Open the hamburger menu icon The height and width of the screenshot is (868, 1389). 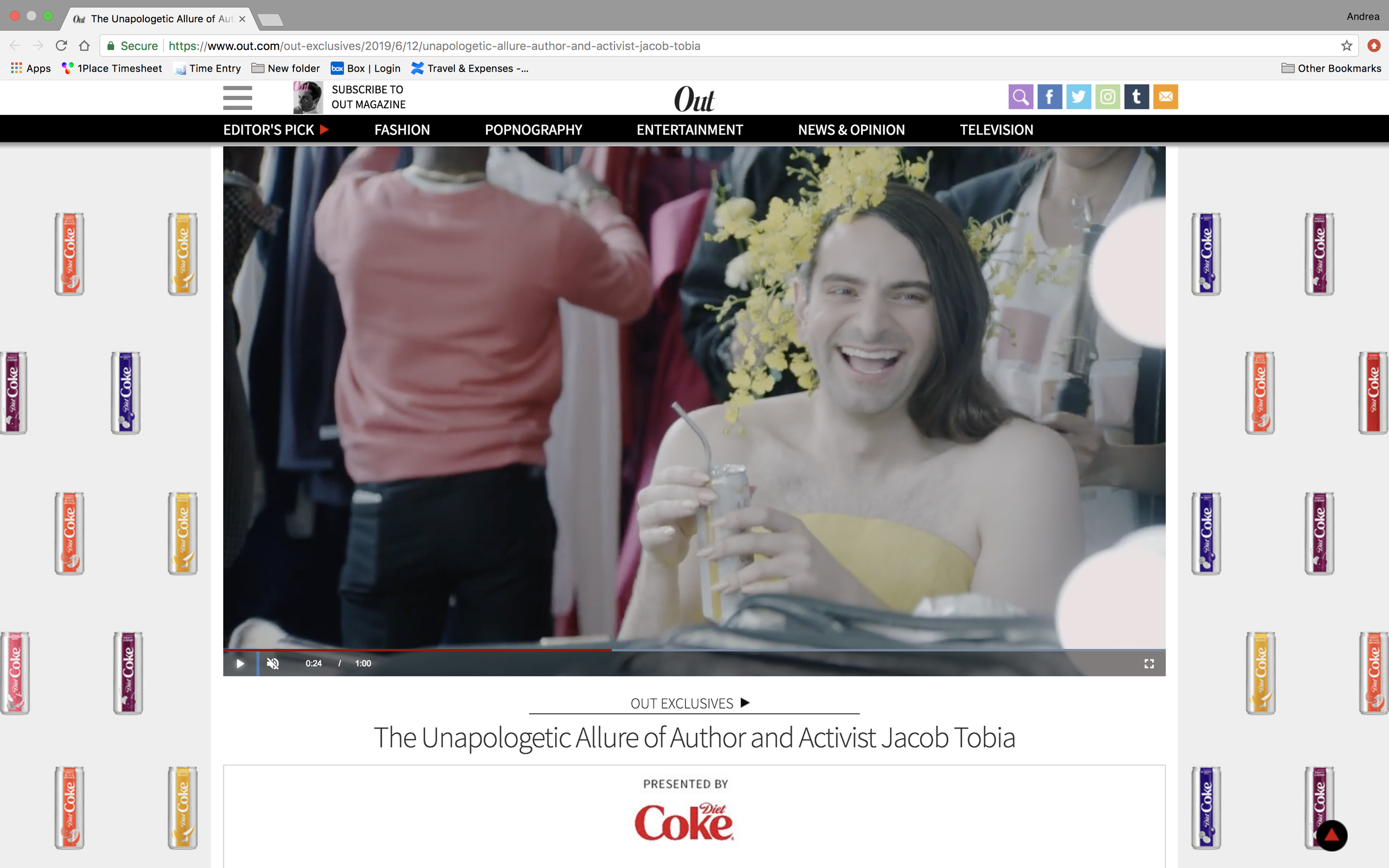(237, 98)
